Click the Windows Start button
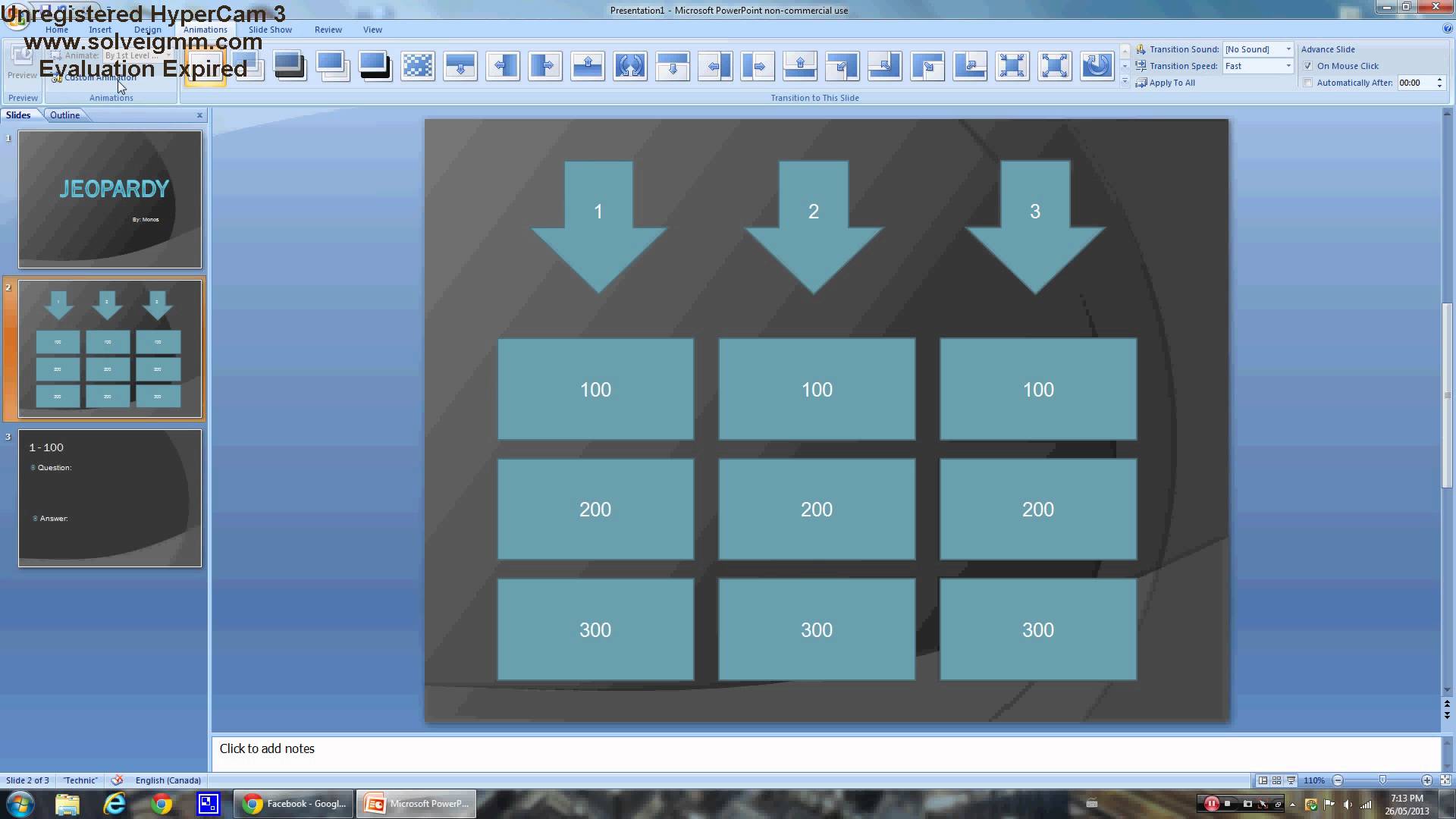 pyautogui.click(x=20, y=804)
